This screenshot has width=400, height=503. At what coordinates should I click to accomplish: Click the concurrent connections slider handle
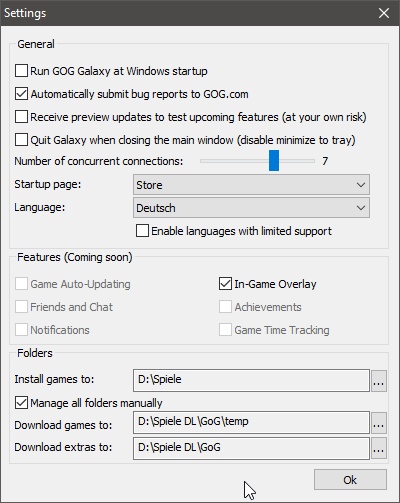click(274, 160)
